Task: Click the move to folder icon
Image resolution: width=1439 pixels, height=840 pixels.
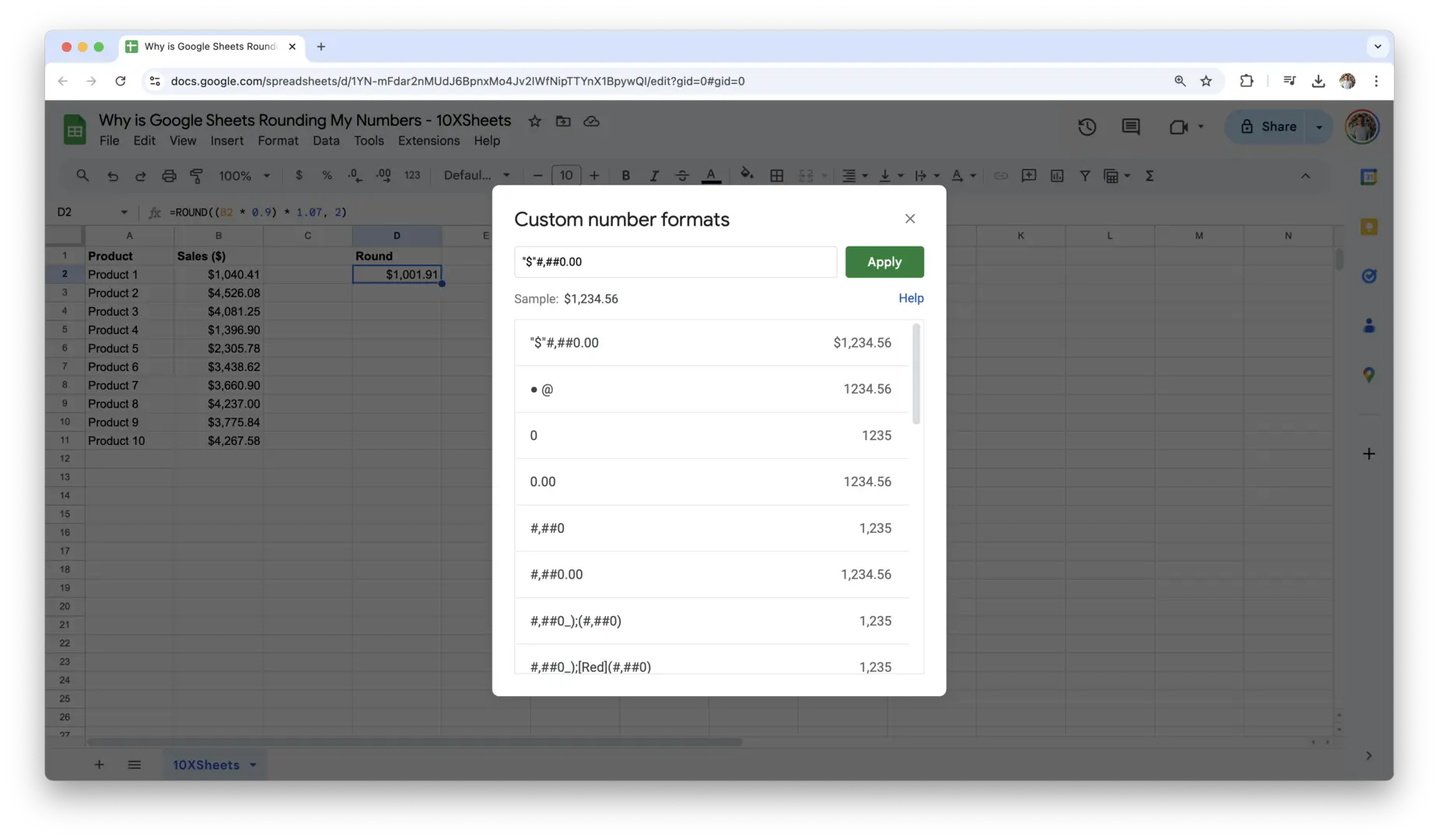Action: click(x=563, y=121)
